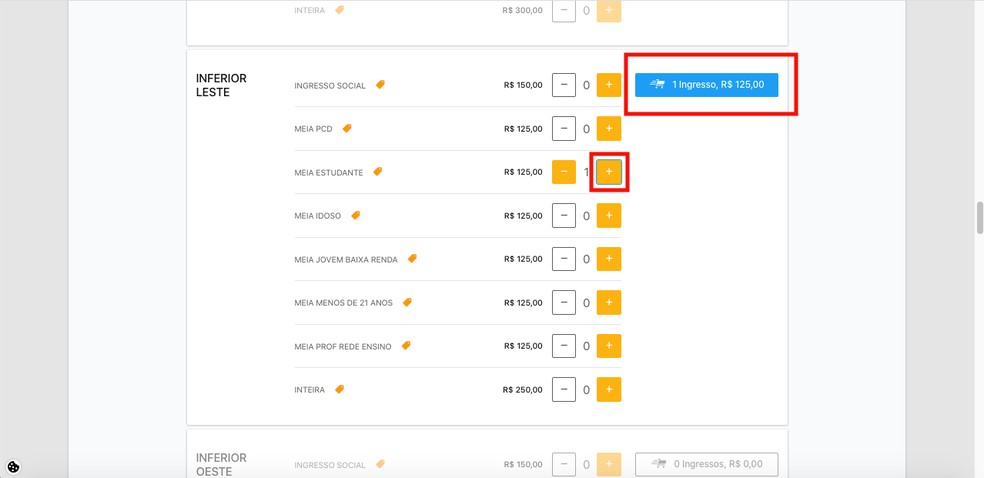Click plus for INTEIRA R$ 300,00 ticket
The height and width of the screenshot is (478, 984).
(x=609, y=11)
